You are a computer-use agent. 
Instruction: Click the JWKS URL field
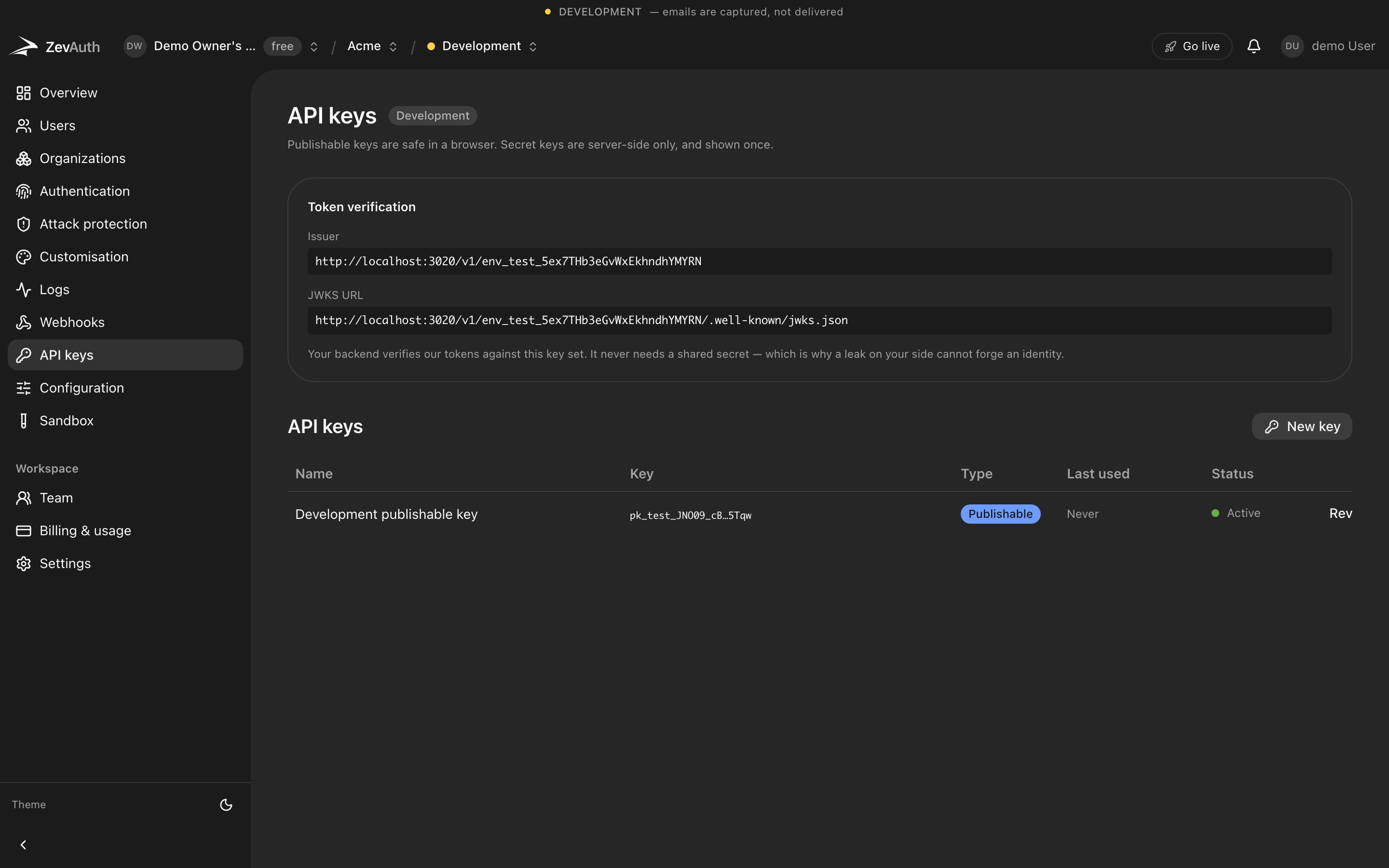coord(819,320)
